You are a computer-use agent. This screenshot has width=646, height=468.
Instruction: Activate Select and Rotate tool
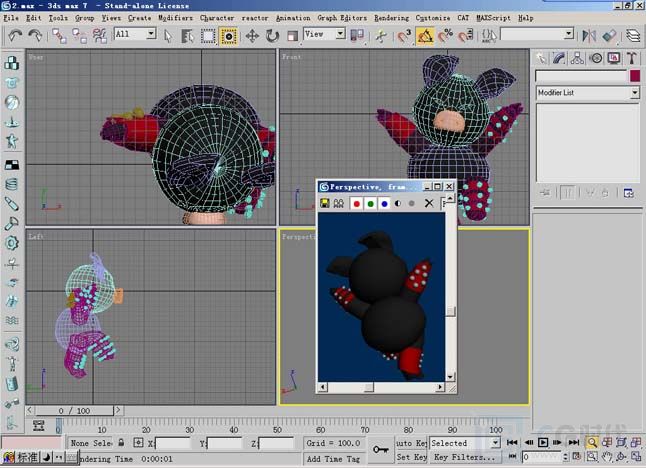click(x=272, y=36)
